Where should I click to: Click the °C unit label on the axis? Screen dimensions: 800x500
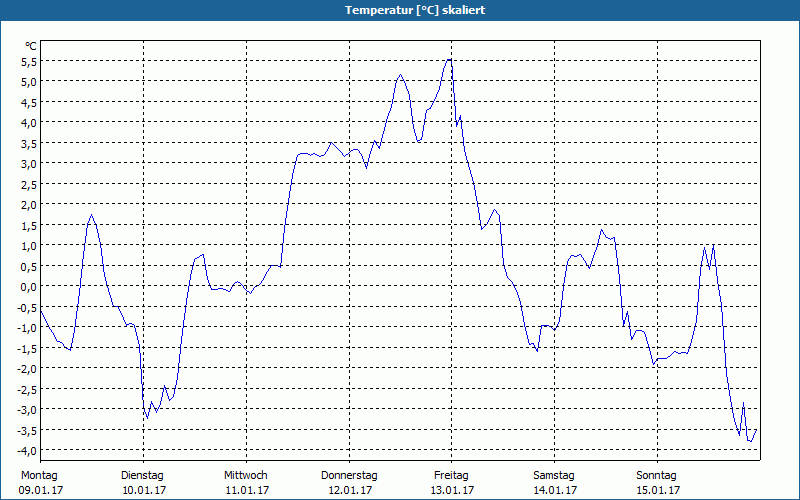(31, 46)
